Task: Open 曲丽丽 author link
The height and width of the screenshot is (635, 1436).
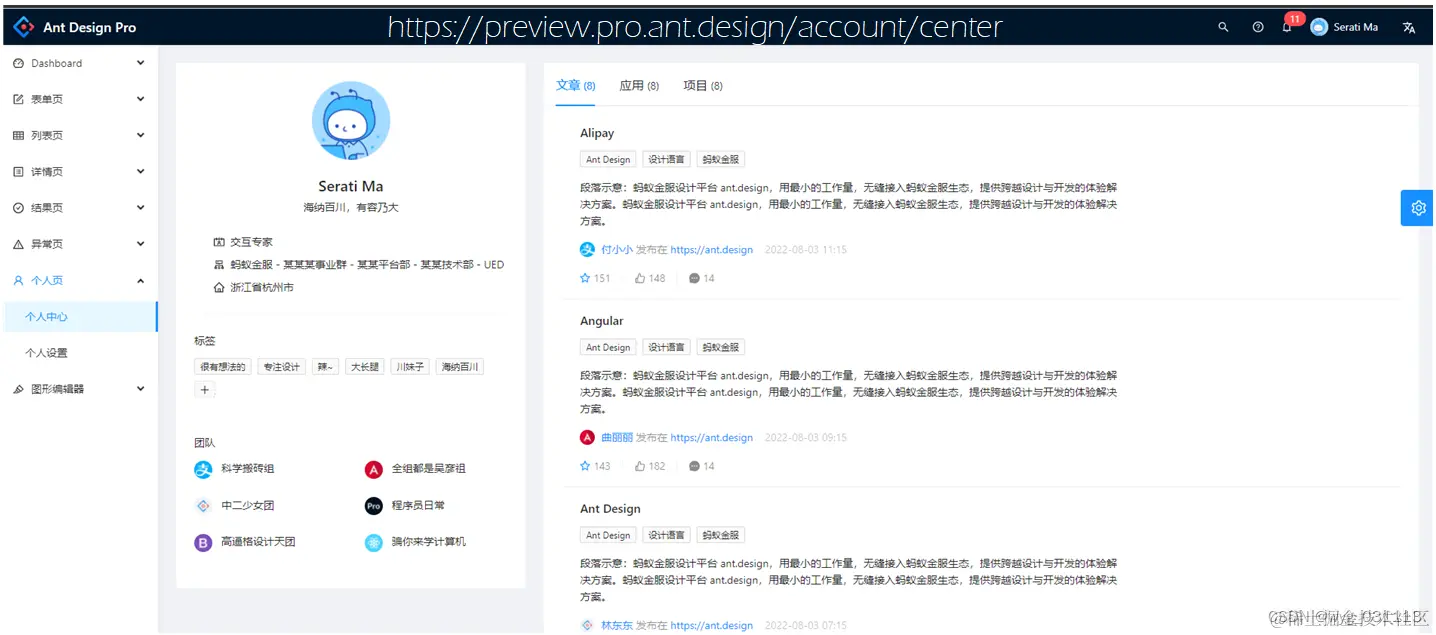Action: (x=617, y=438)
